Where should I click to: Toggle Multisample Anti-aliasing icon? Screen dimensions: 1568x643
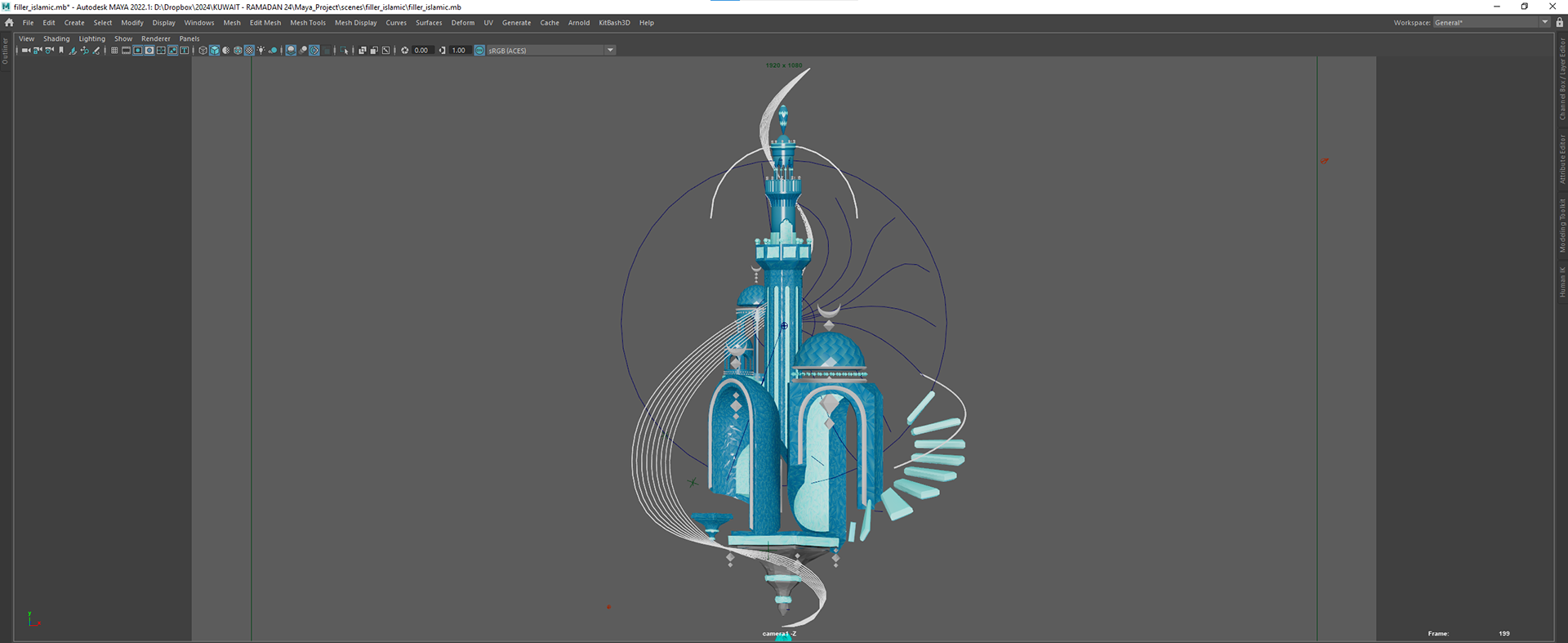314,51
